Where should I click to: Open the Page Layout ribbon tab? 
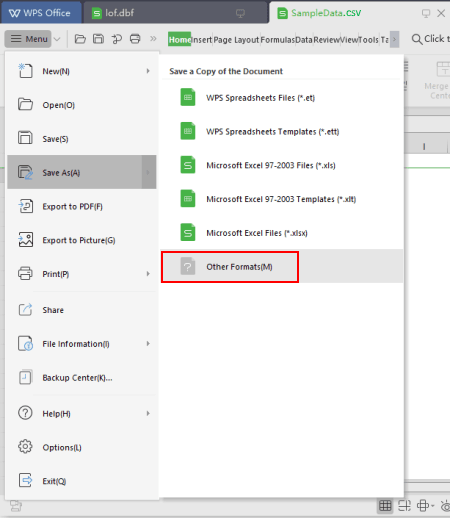coord(236,40)
